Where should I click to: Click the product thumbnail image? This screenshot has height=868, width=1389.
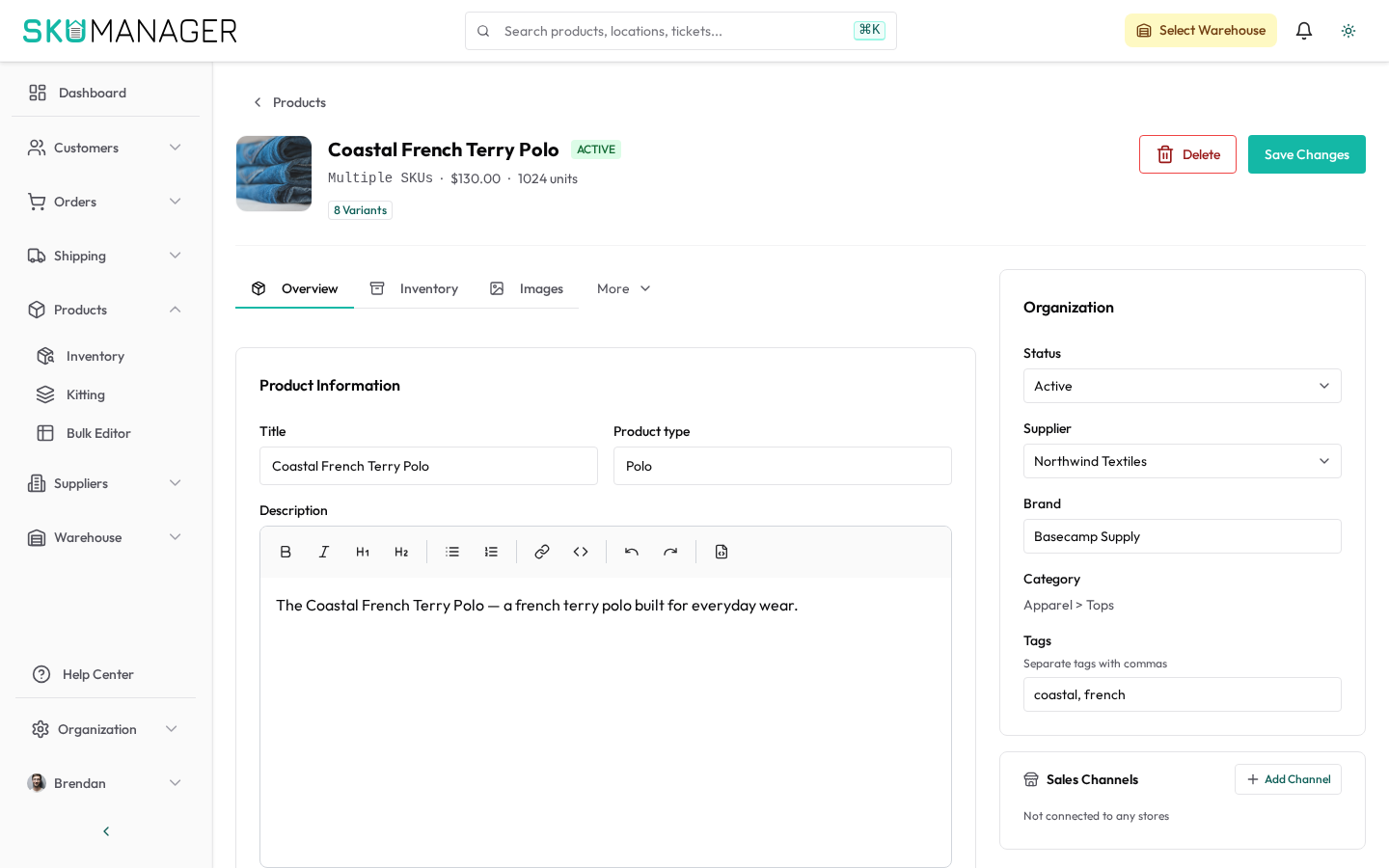[274, 174]
